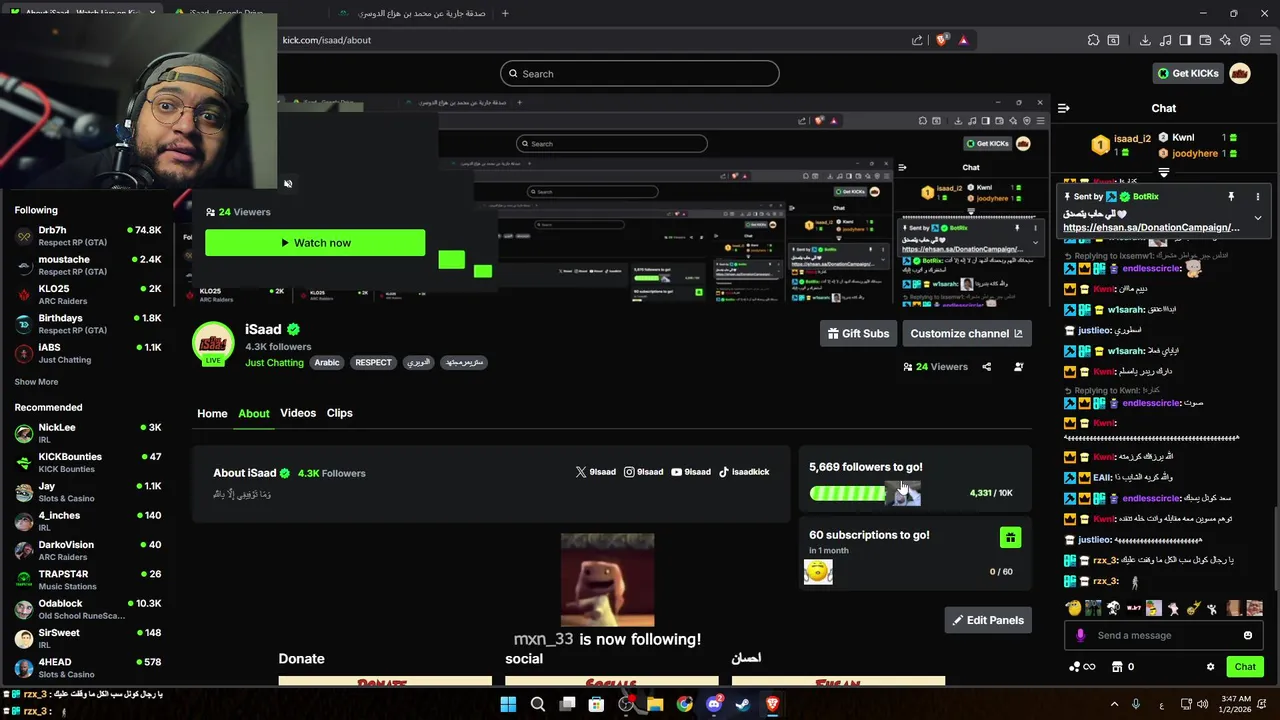This screenshot has width=1280, height=720.
Task: Select the About channel tab
Action: (x=254, y=413)
